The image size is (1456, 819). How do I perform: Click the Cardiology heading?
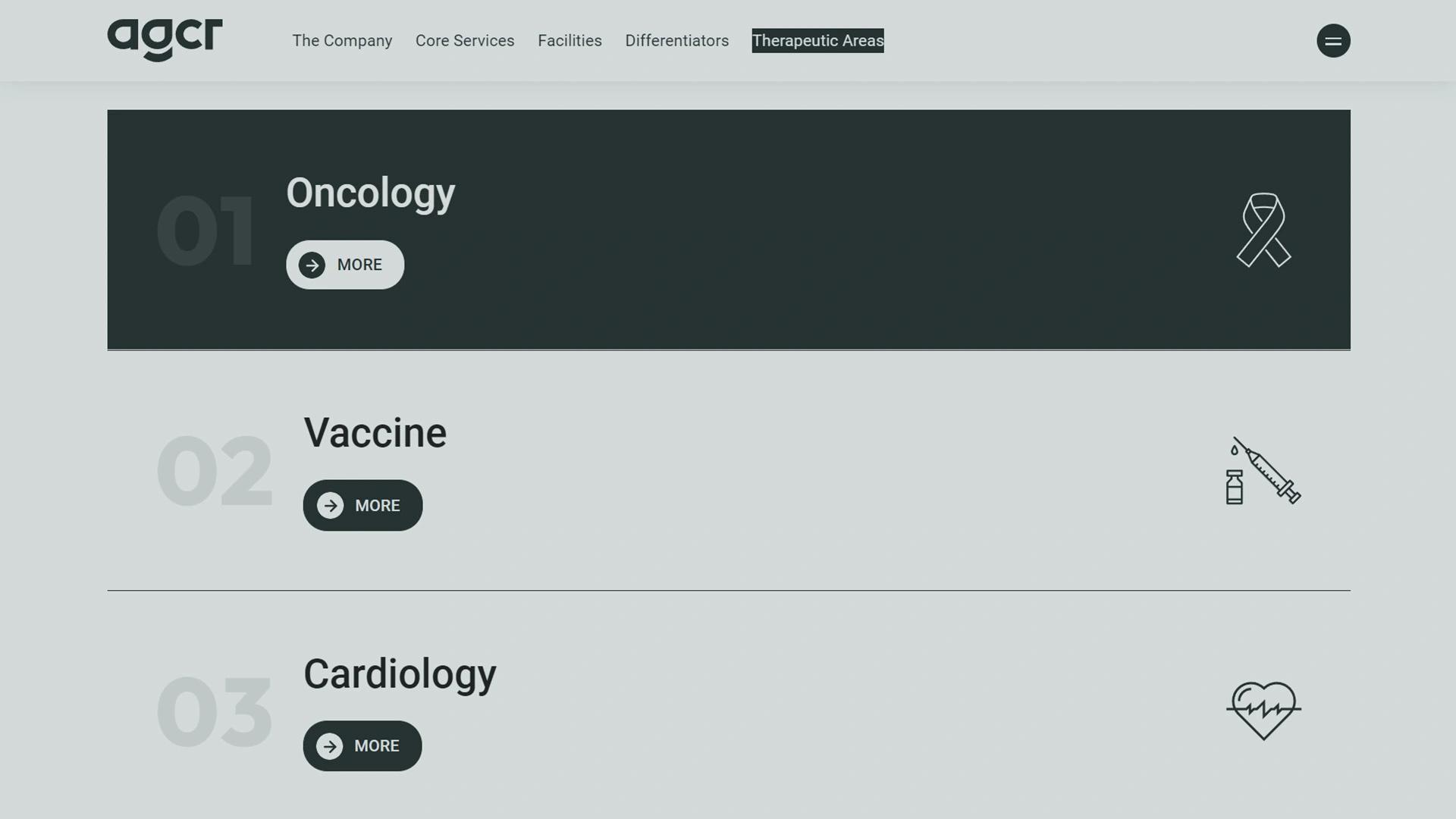coord(400,673)
